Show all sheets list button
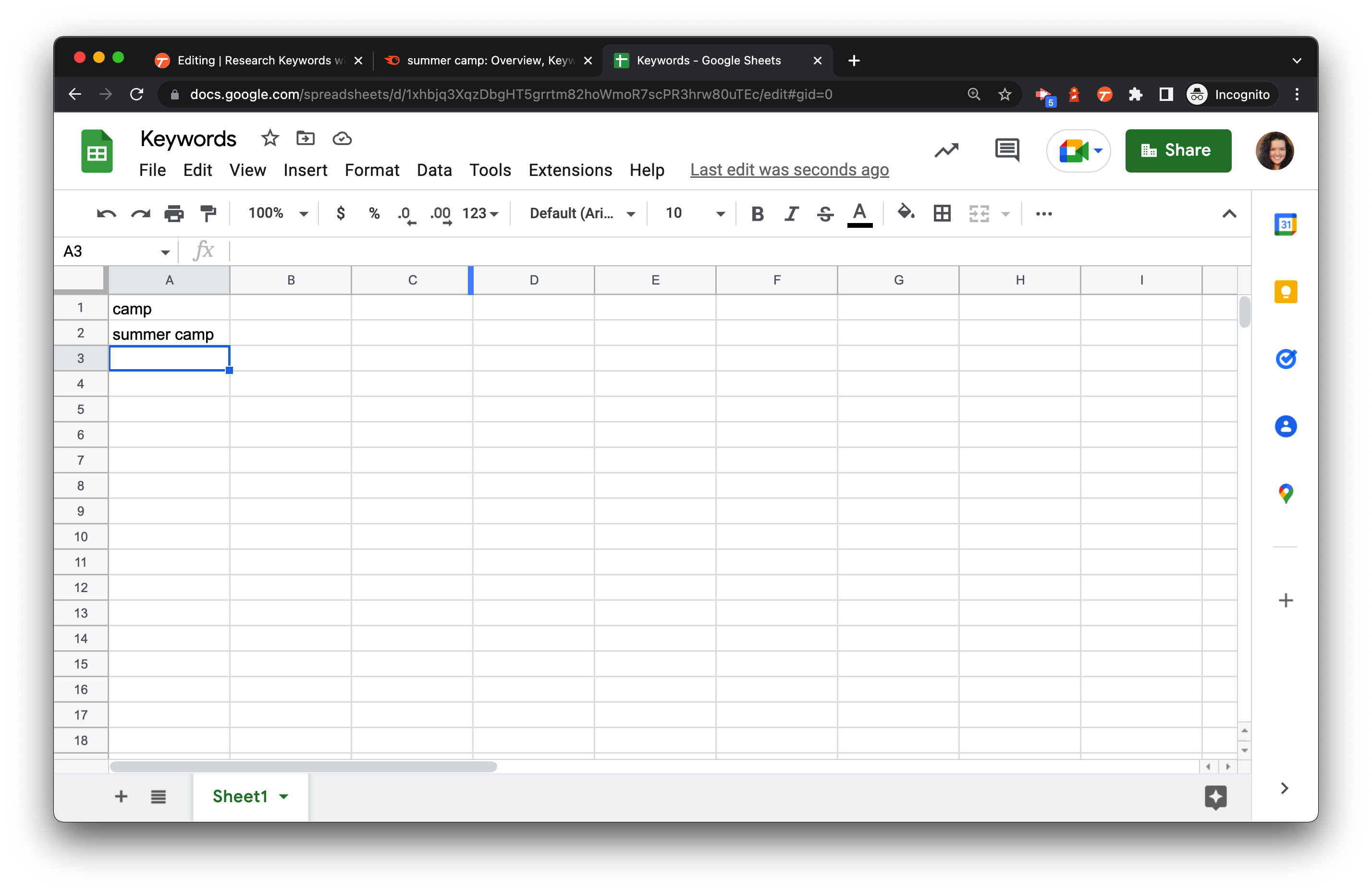1372x893 pixels. (158, 797)
